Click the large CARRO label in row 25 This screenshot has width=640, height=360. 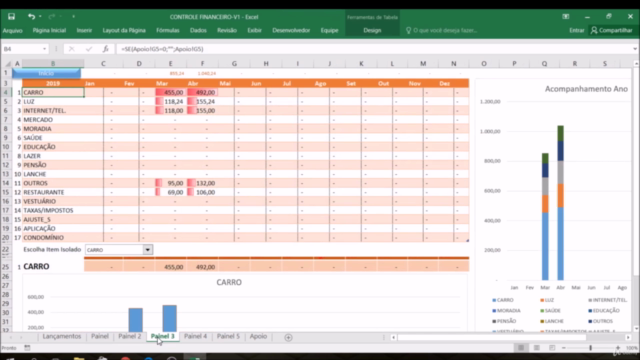[x=36, y=267]
